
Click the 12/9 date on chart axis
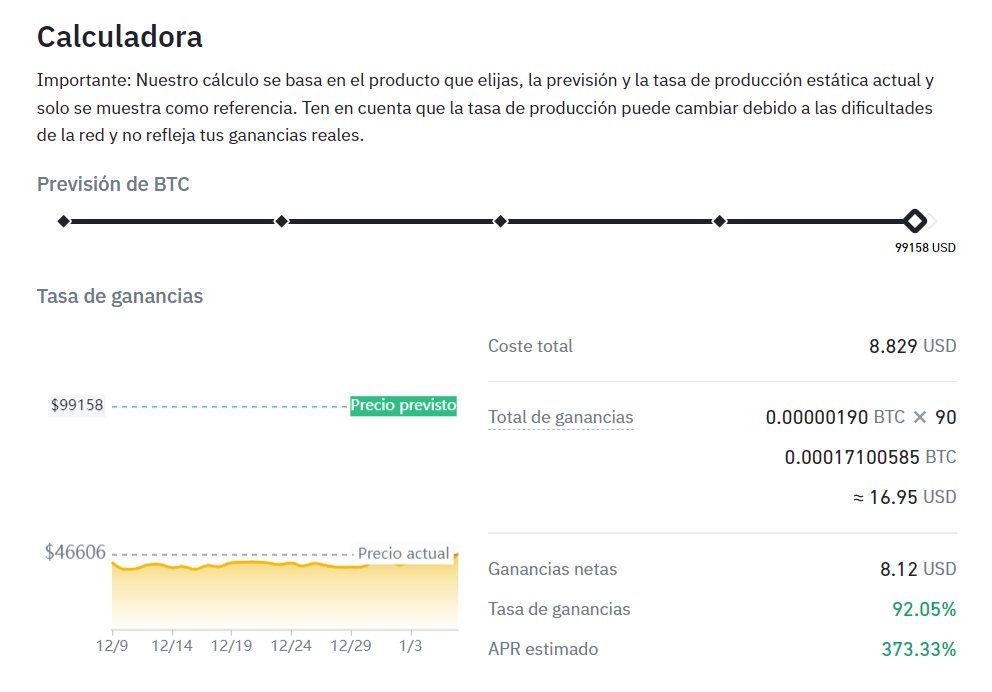(x=112, y=646)
